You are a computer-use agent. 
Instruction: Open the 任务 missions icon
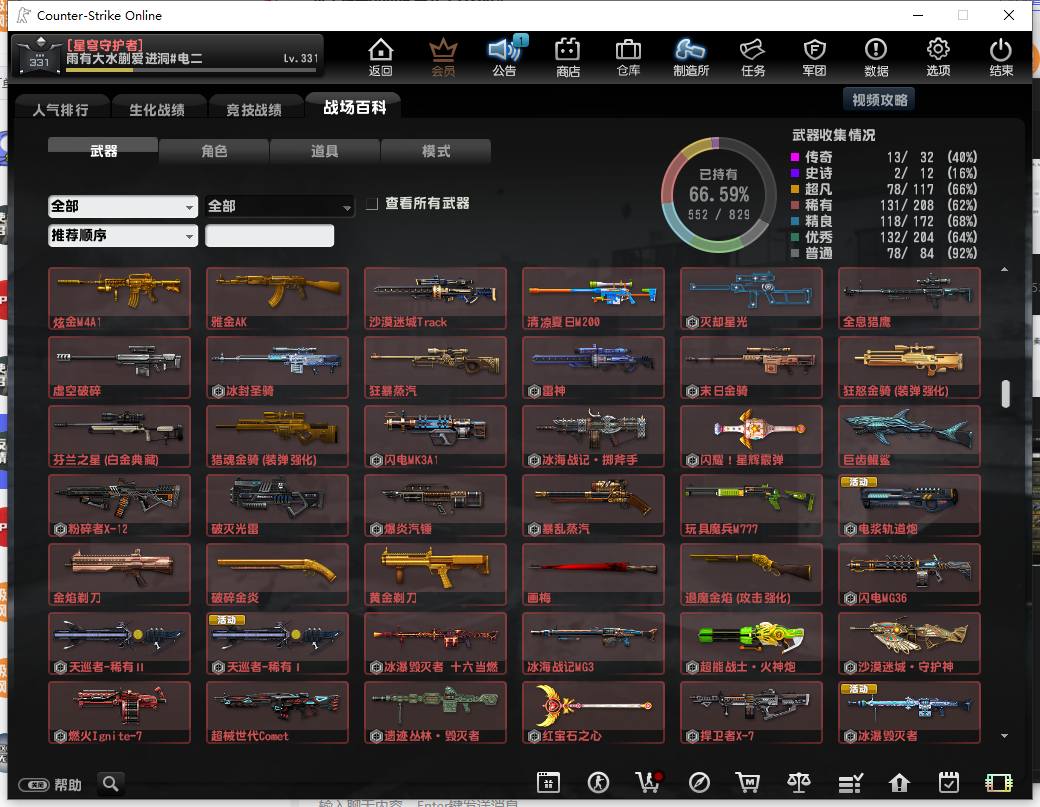[753, 56]
